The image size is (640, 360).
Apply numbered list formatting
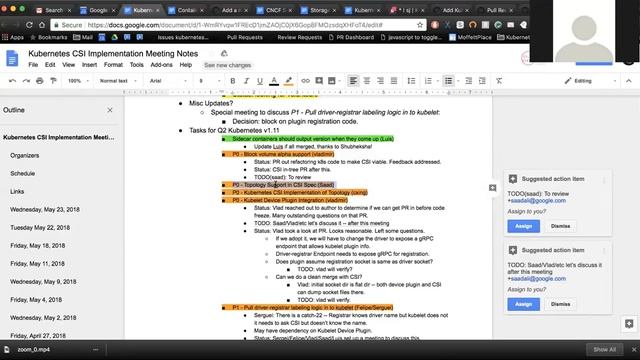[428, 81]
